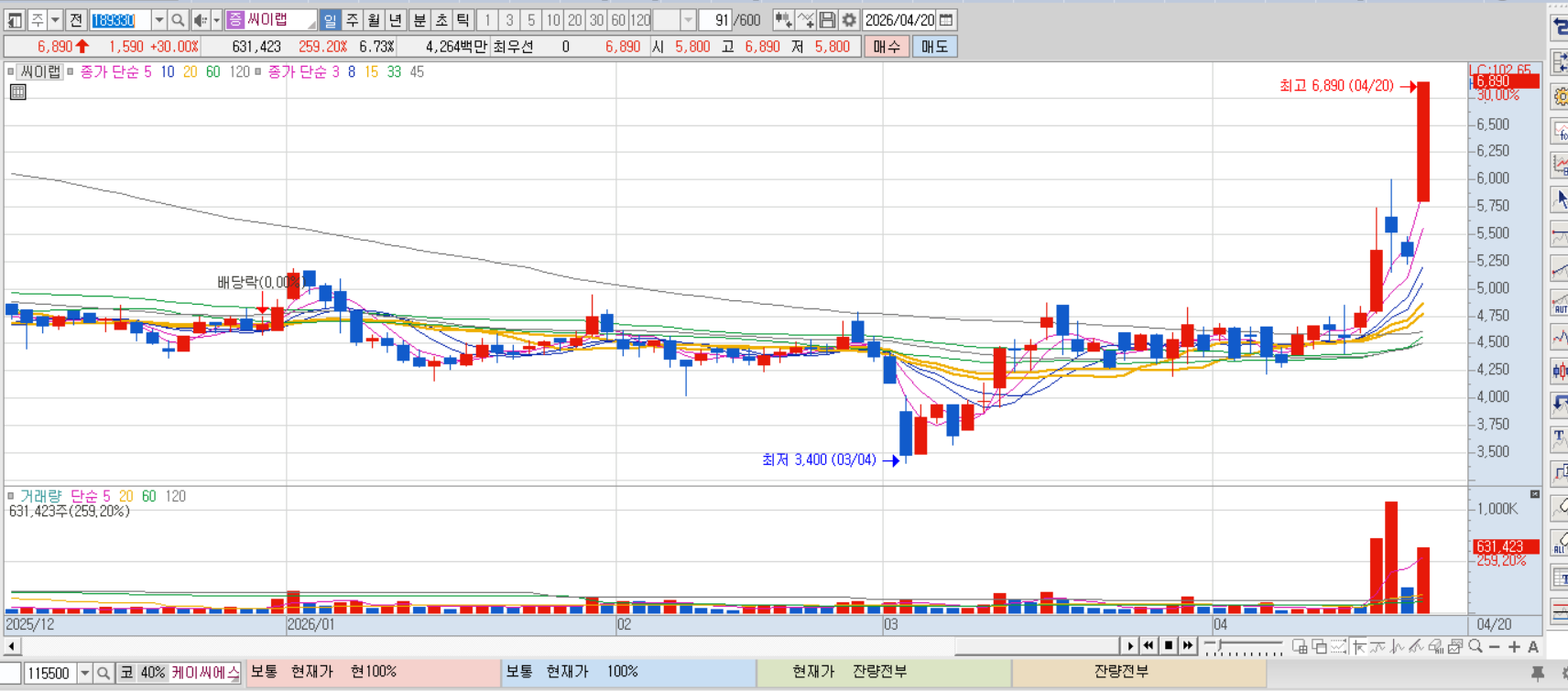Select the 보통 현재가 100% blue order tab
This screenshot has width=1568, height=691.
pos(629,673)
